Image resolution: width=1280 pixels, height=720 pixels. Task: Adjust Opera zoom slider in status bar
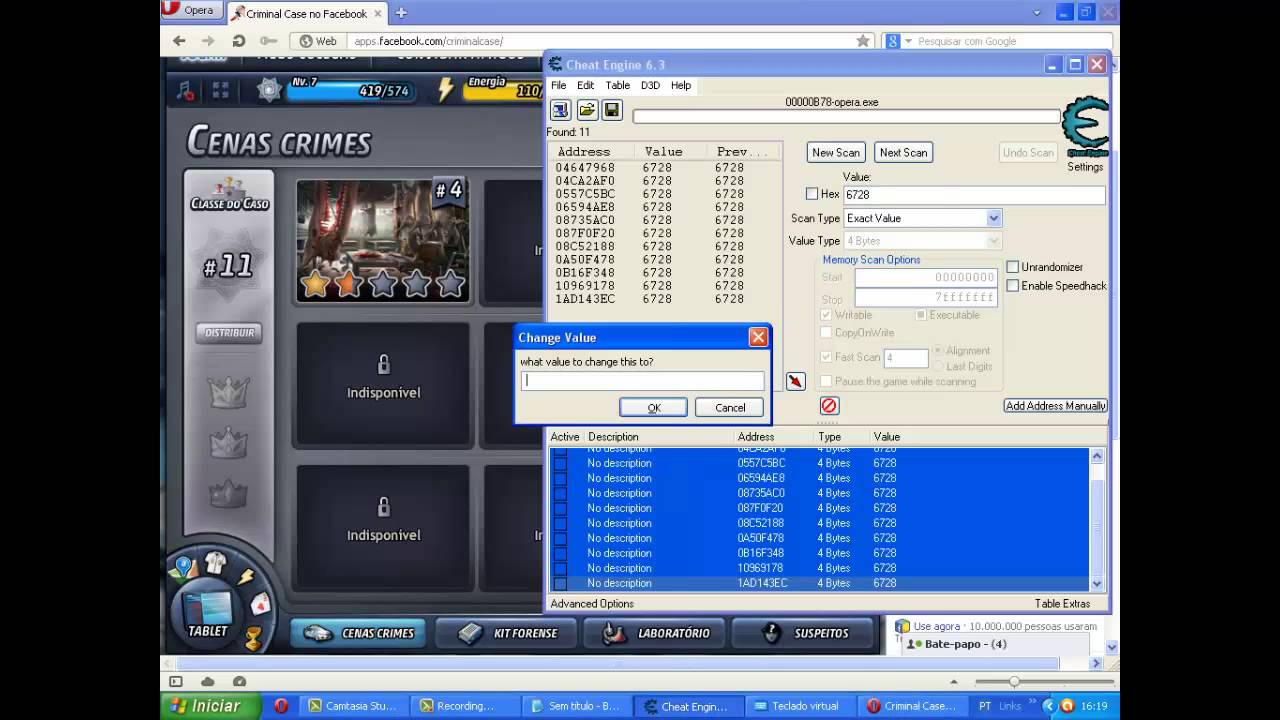(1014, 682)
